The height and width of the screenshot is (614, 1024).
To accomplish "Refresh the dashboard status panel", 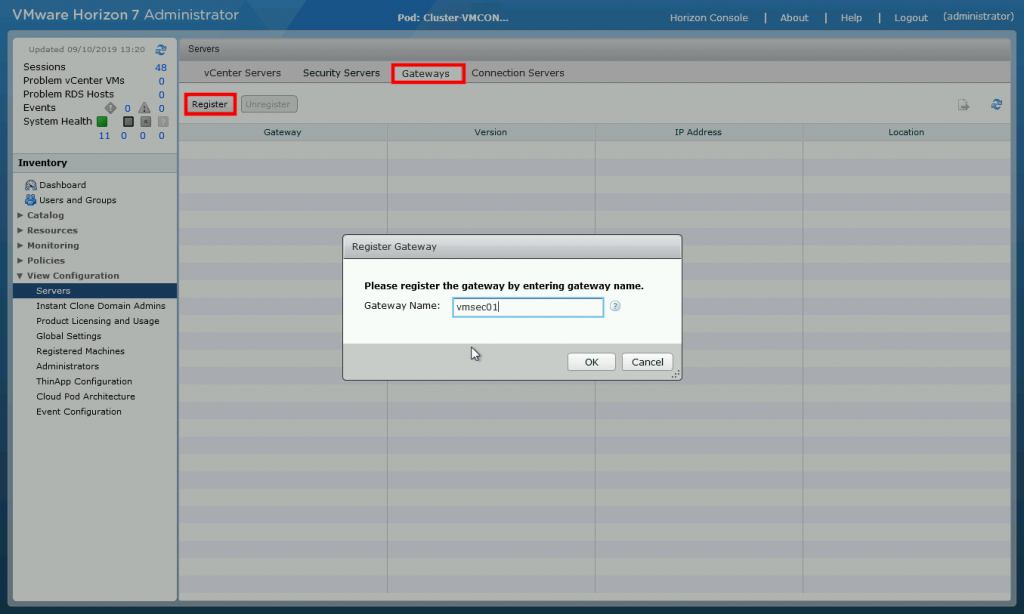I will coord(161,48).
